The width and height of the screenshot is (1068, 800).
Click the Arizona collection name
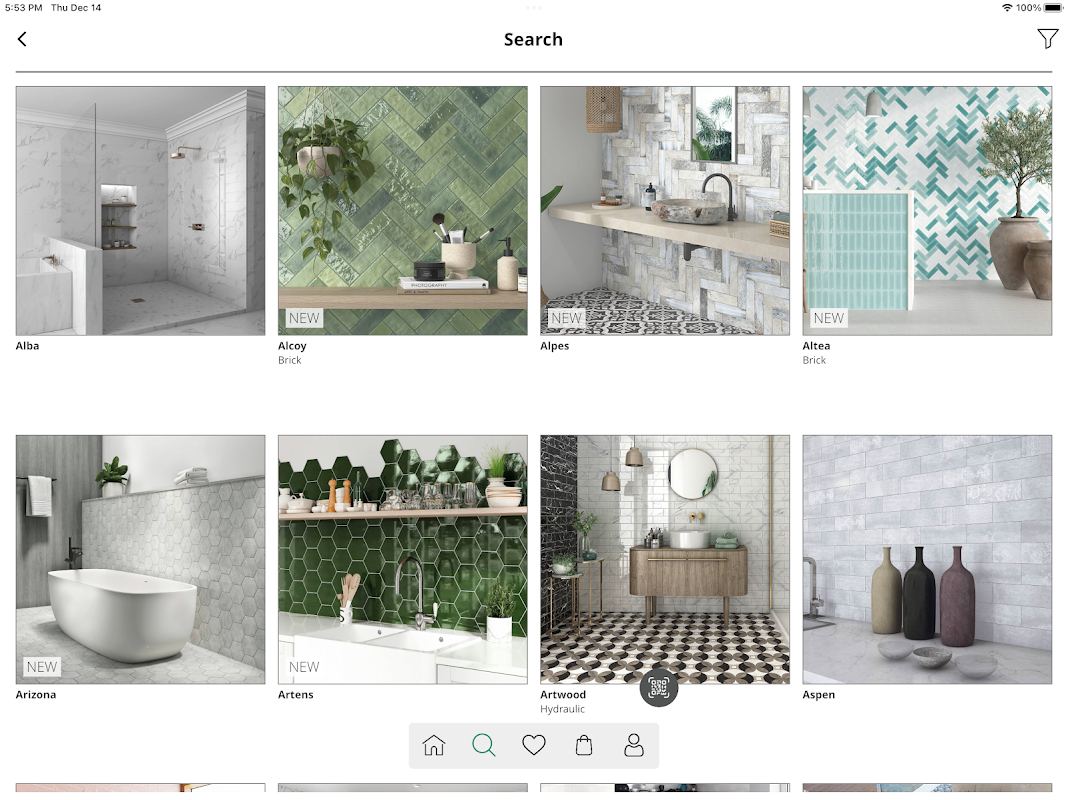[x=36, y=694]
